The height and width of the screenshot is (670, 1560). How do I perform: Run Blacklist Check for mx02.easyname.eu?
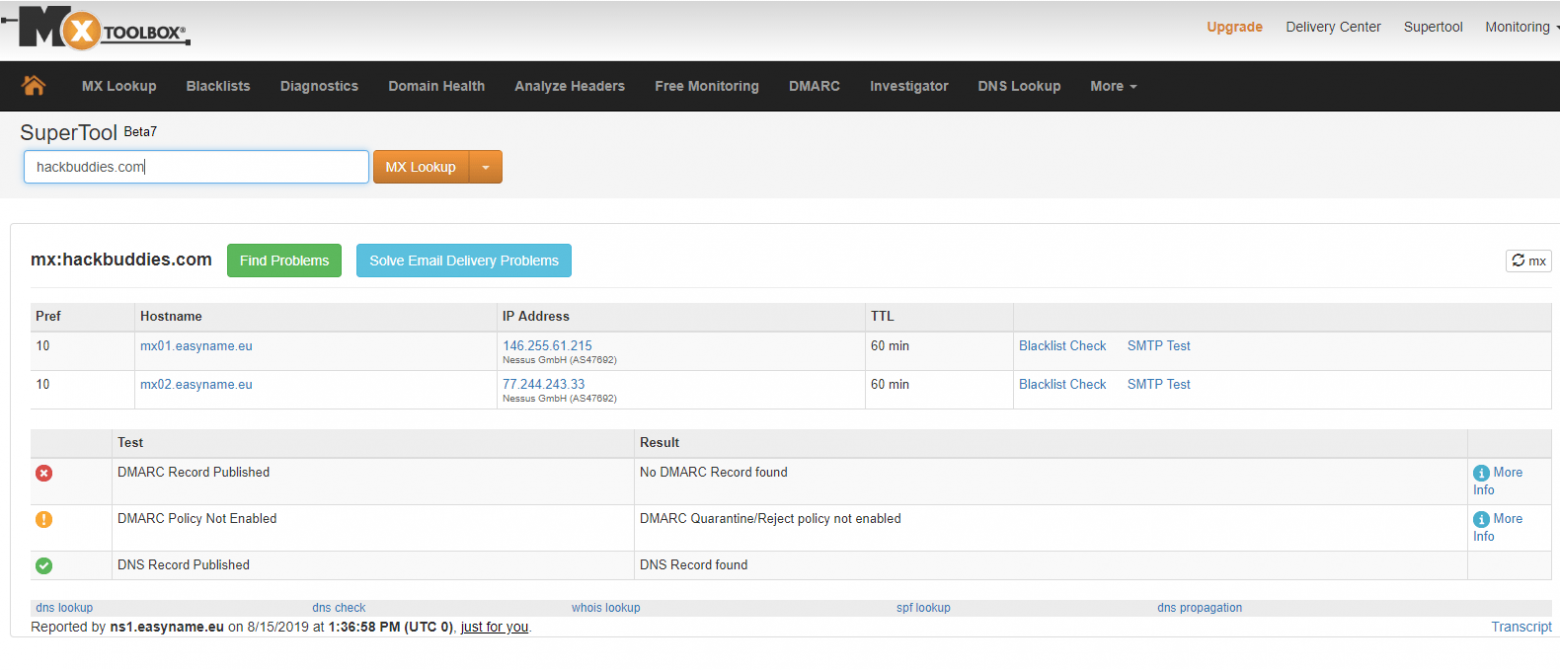point(1062,384)
